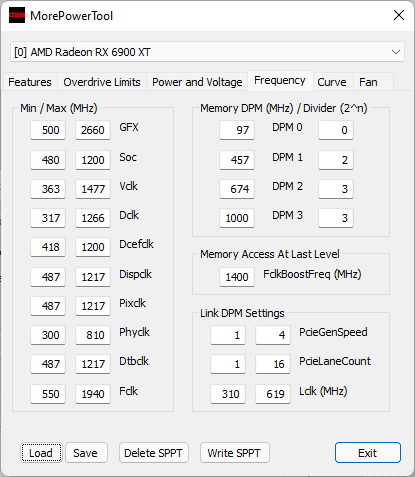The image size is (415, 477).
Task: Focus PcieLaneCount maximum field showing 16
Action: 273,364
